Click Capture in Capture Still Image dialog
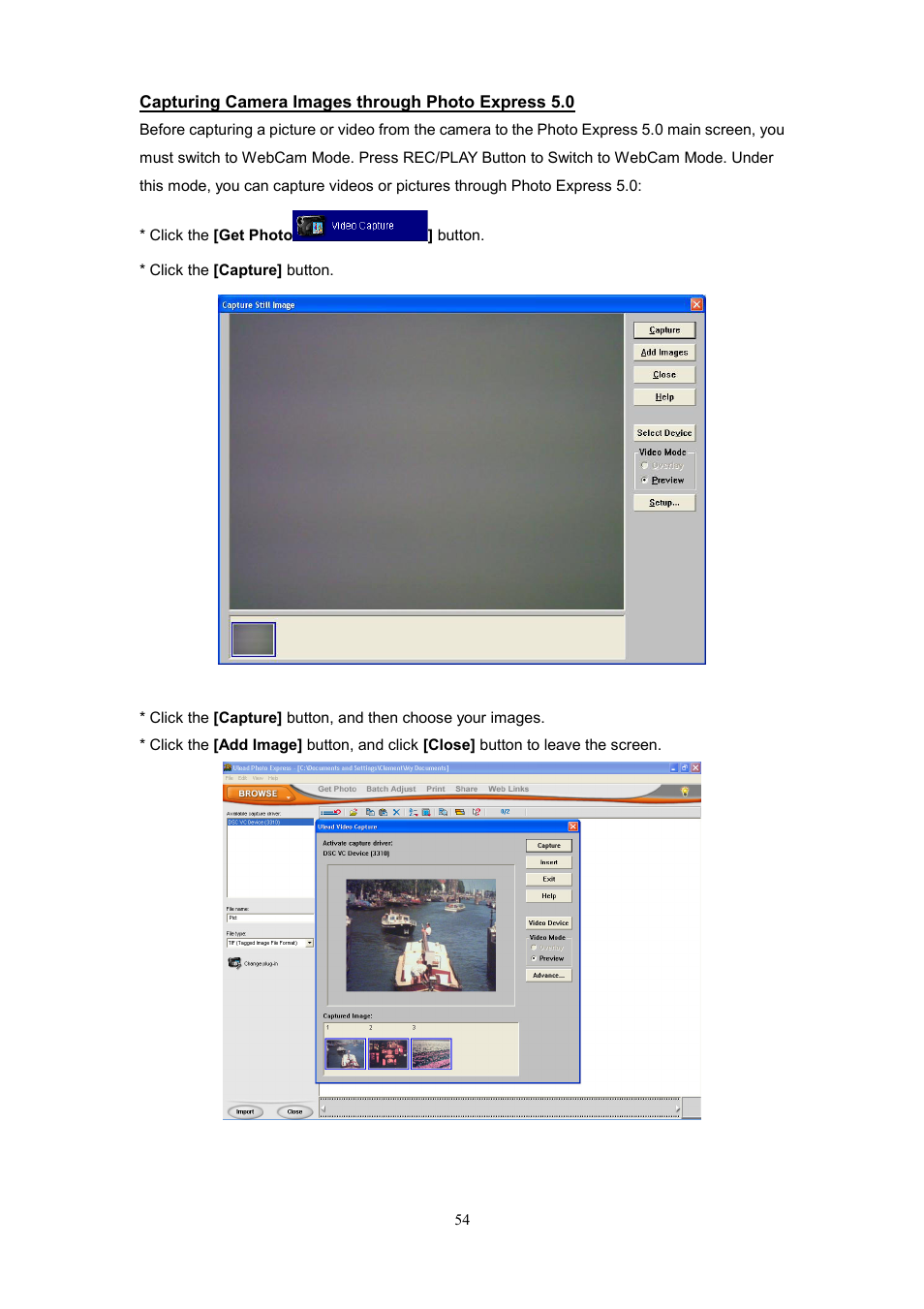The height and width of the screenshot is (1309, 924). (x=664, y=330)
